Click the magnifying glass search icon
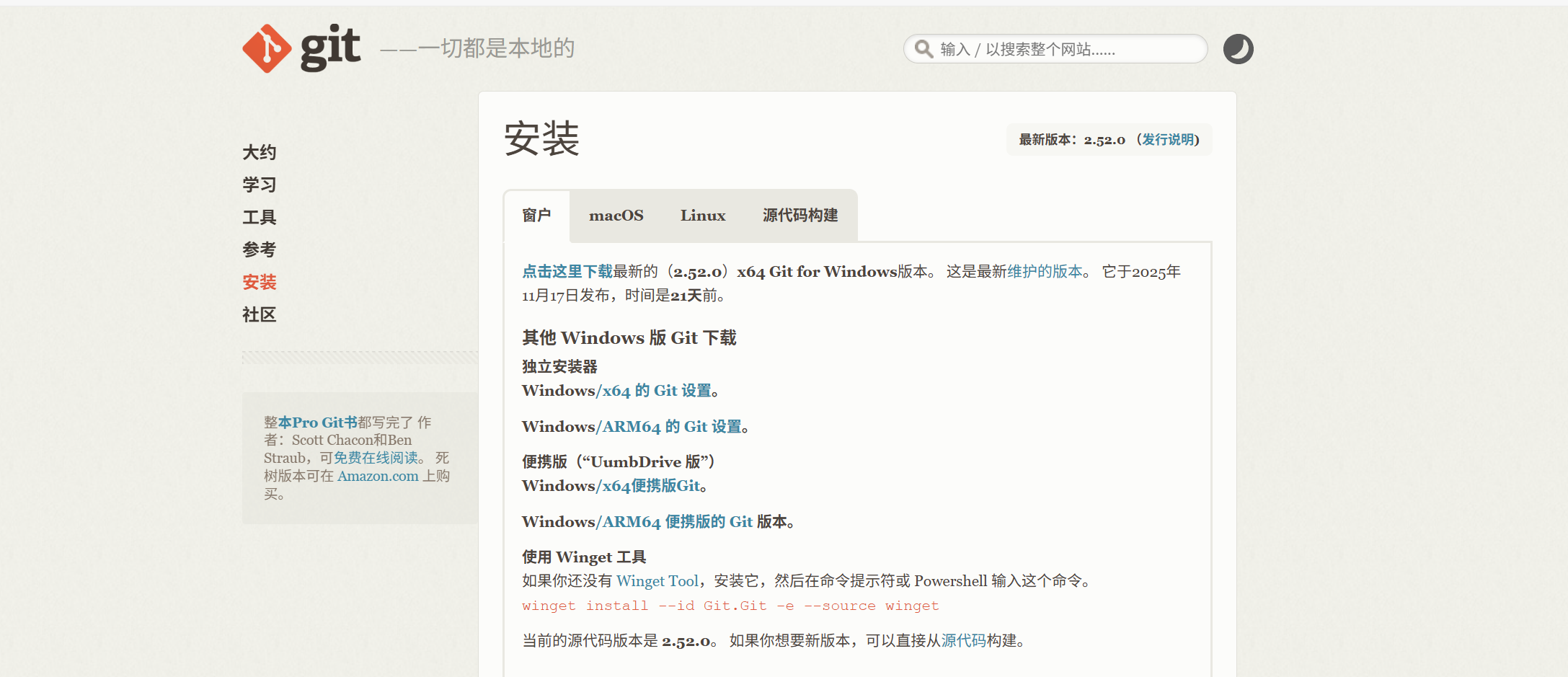 coord(923,49)
